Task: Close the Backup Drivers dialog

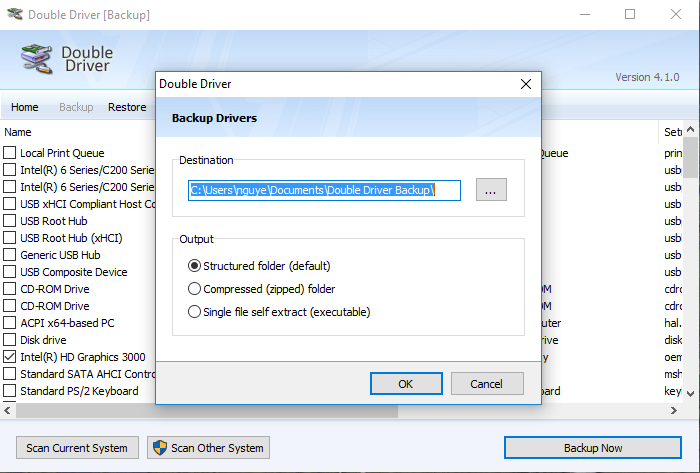Action: tap(526, 84)
